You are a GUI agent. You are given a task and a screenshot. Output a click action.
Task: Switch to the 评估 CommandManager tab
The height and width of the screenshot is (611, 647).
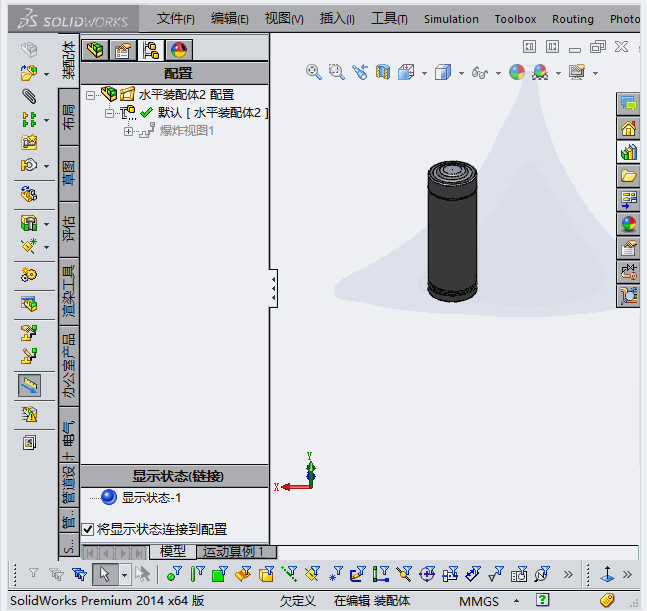(x=68, y=229)
